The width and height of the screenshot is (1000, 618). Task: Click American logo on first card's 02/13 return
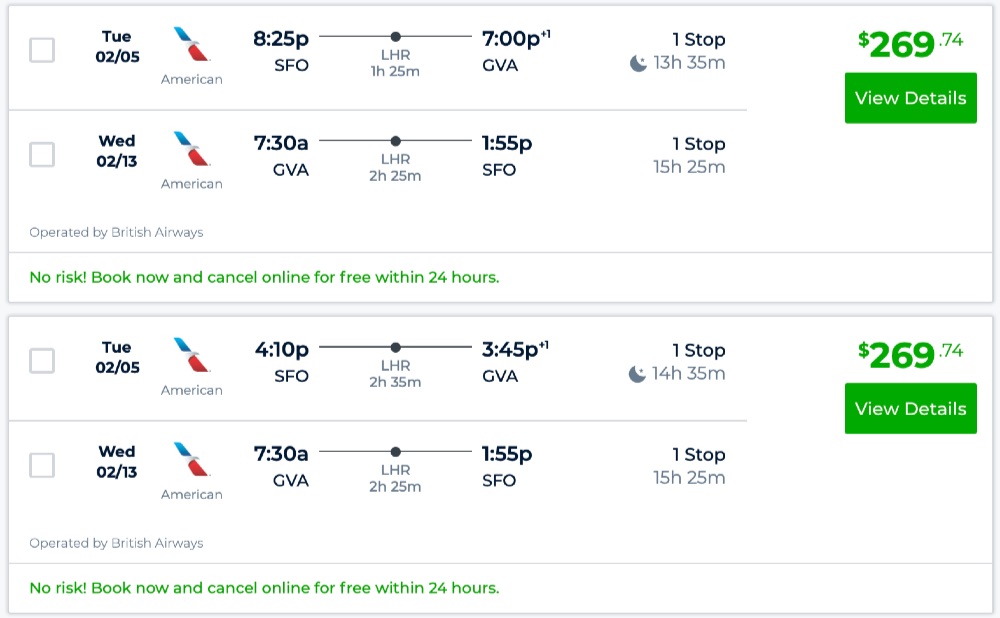pos(192,150)
